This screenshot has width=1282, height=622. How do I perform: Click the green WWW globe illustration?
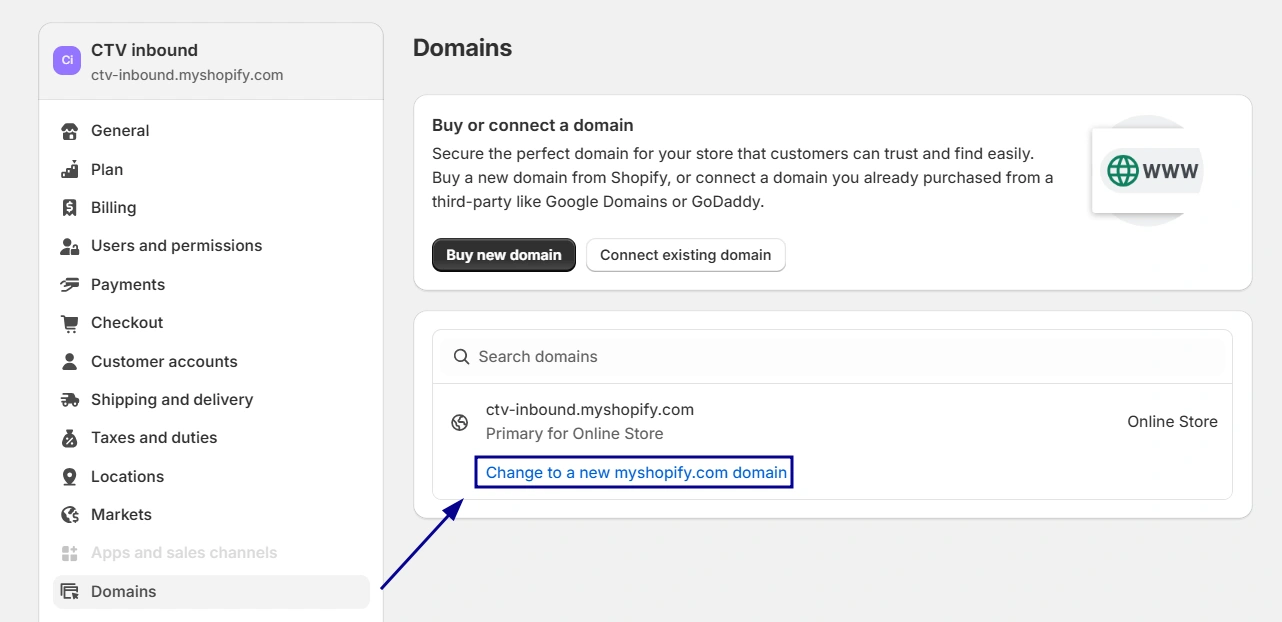[1123, 170]
